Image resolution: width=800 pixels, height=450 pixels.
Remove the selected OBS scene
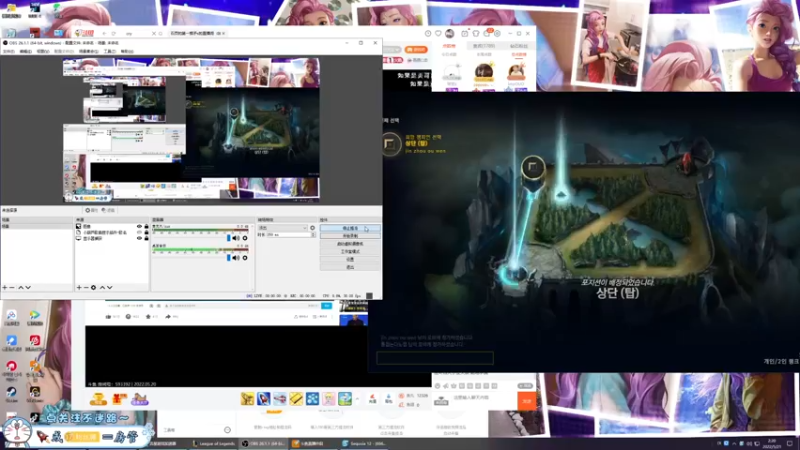coord(12,288)
